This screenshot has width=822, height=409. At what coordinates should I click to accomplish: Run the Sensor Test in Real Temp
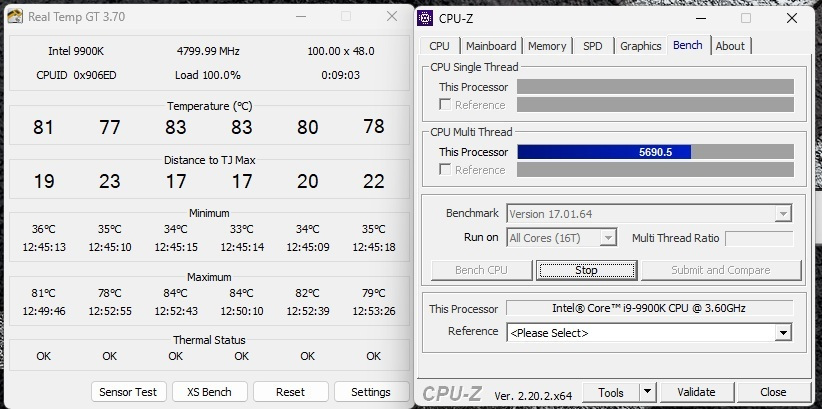click(128, 392)
